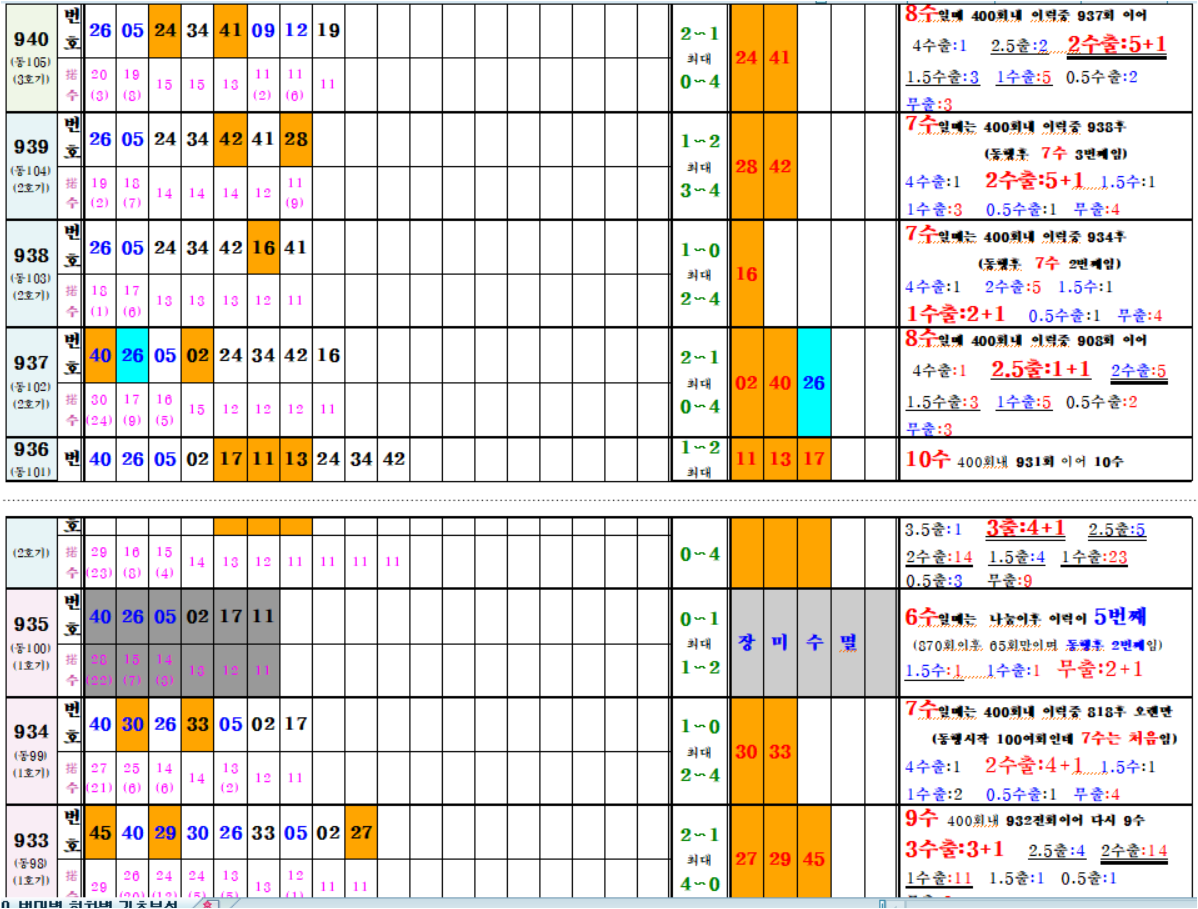The image size is (1198, 909).
Task: Click underlined '2.5출:1+1' text in row 937
Action: tap(1040, 370)
